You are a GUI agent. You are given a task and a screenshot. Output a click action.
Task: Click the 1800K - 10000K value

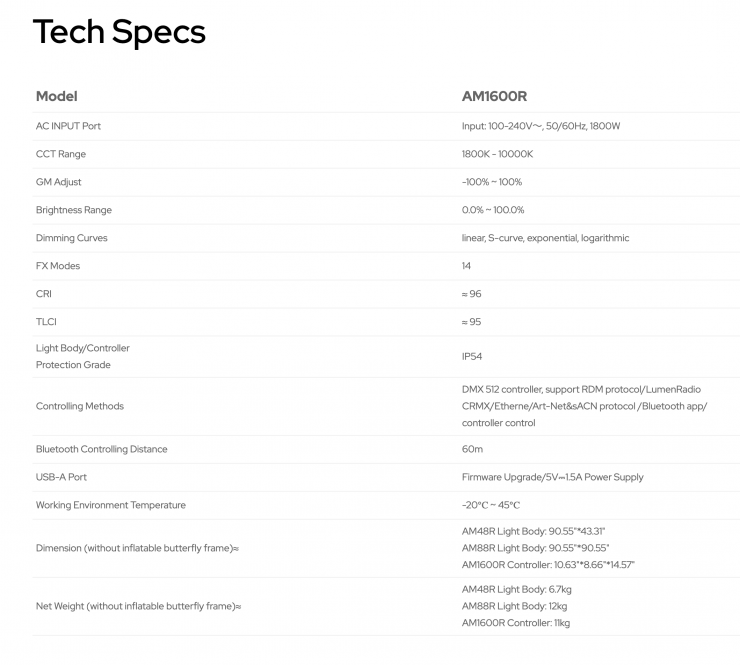click(497, 154)
